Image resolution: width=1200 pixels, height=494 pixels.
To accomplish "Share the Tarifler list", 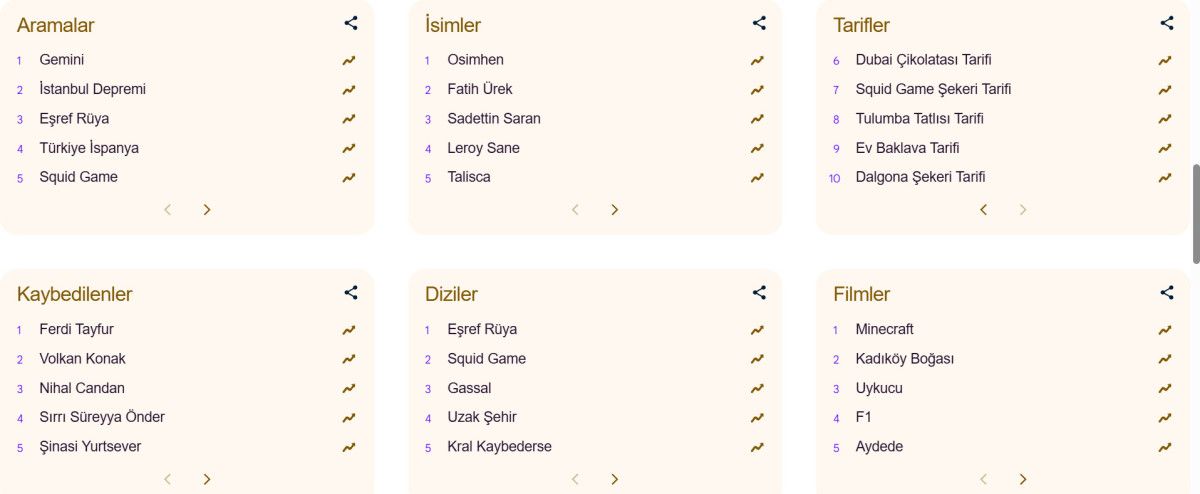I will click(1167, 23).
